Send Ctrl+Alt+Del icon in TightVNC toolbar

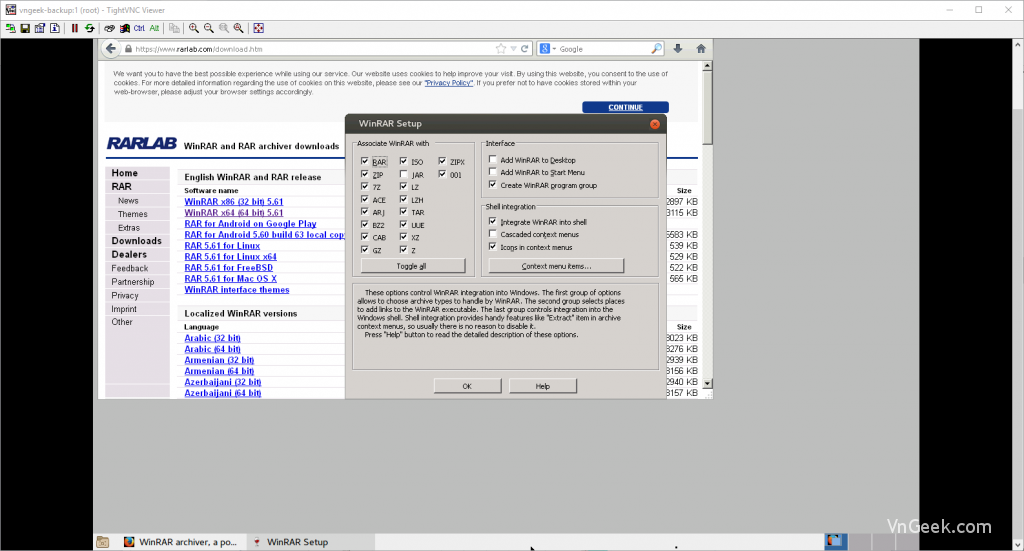pos(109,28)
